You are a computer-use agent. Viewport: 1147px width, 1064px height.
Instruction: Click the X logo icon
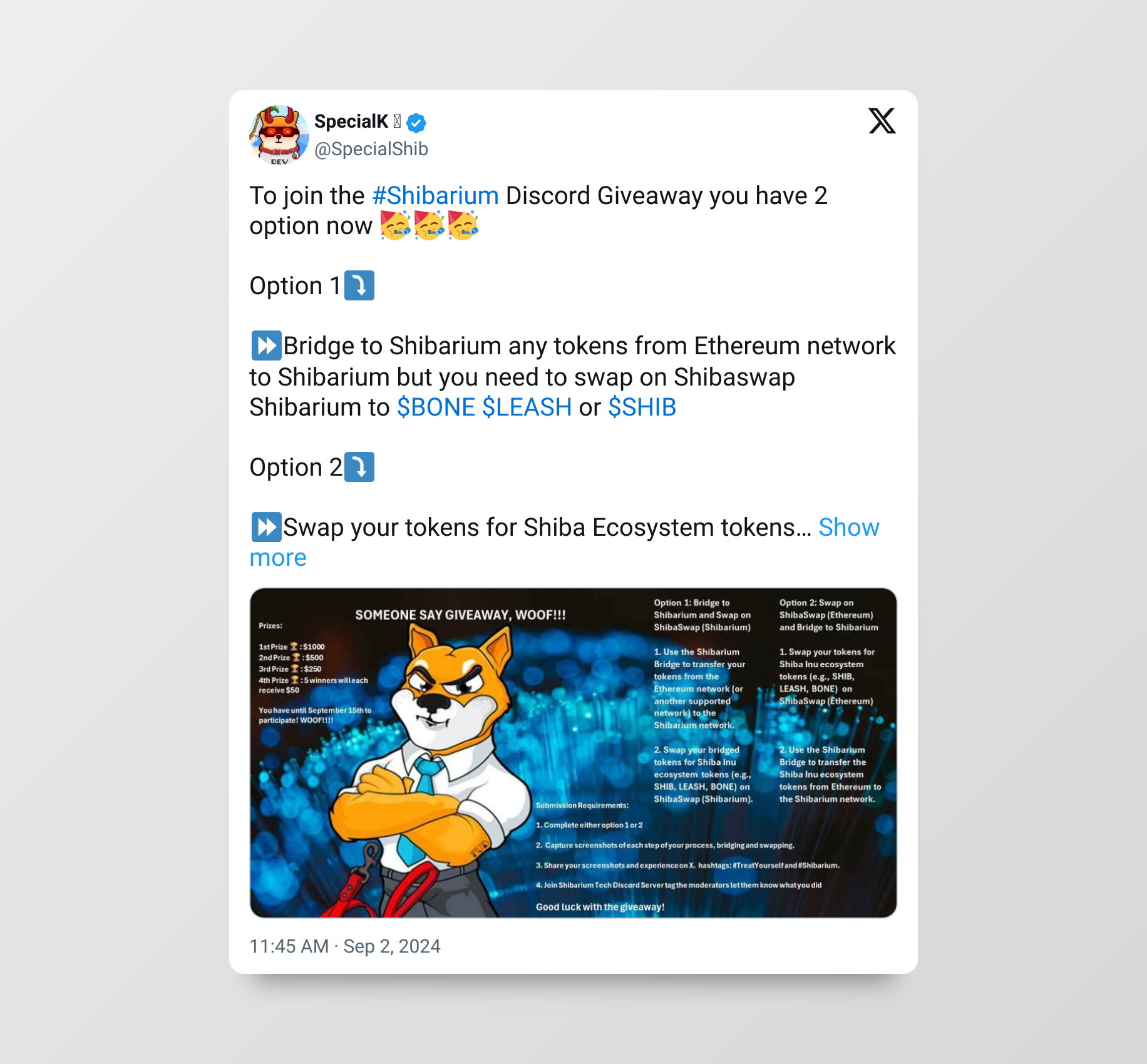pyautogui.click(x=882, y=121)
